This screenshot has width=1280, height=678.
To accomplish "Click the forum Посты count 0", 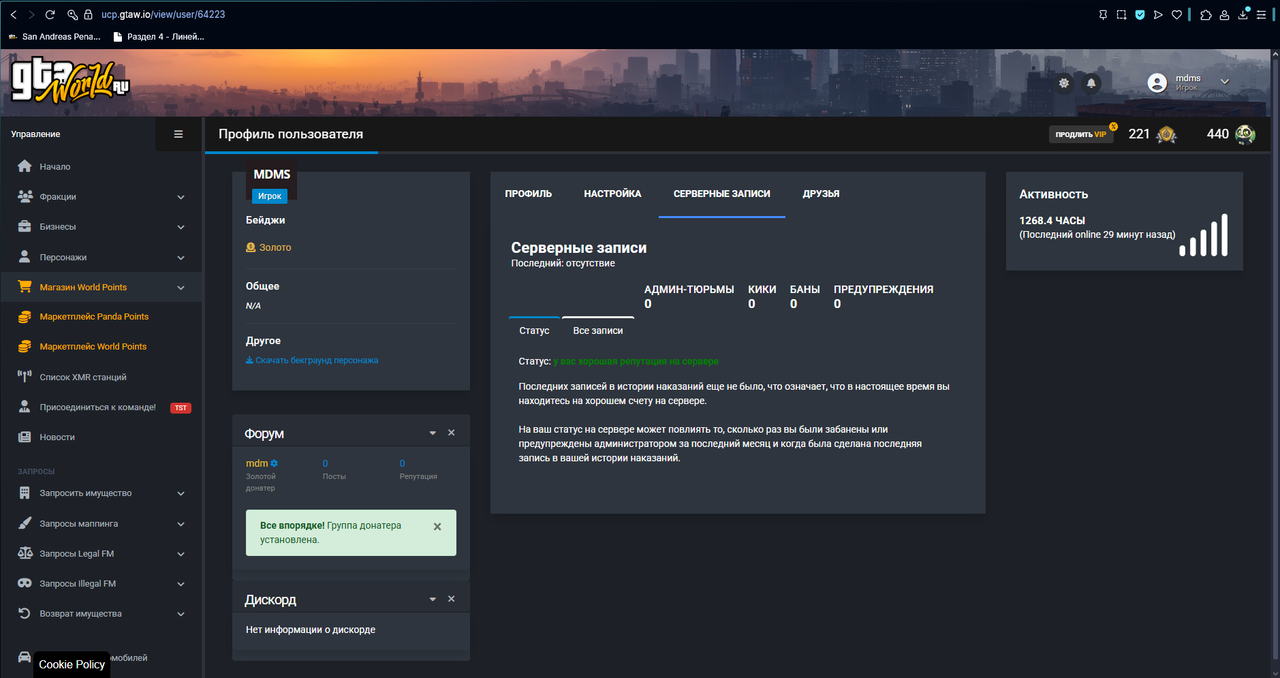I will (325, 463).
